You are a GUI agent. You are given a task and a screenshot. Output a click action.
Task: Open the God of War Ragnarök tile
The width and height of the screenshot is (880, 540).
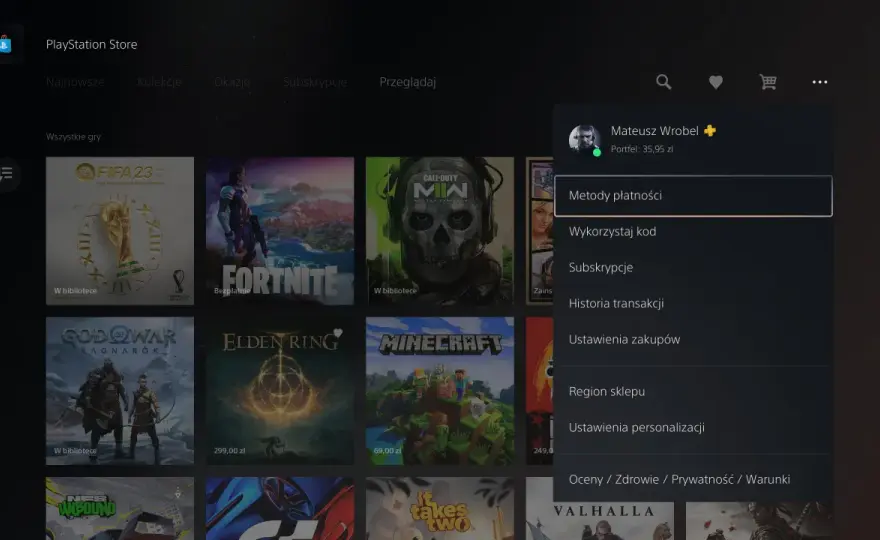120,391
